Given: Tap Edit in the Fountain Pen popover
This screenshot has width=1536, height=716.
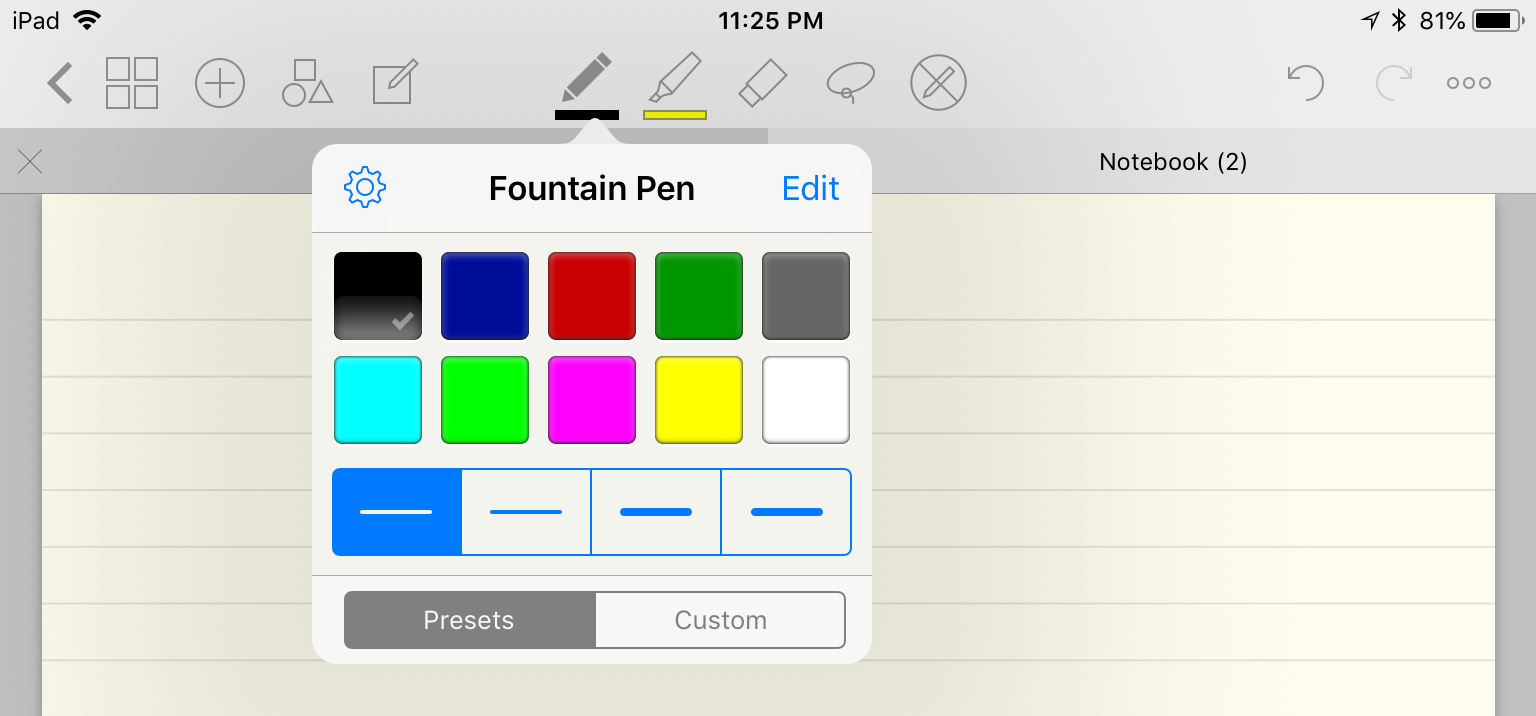Looking at the screenshot, I should pos(810,188).
